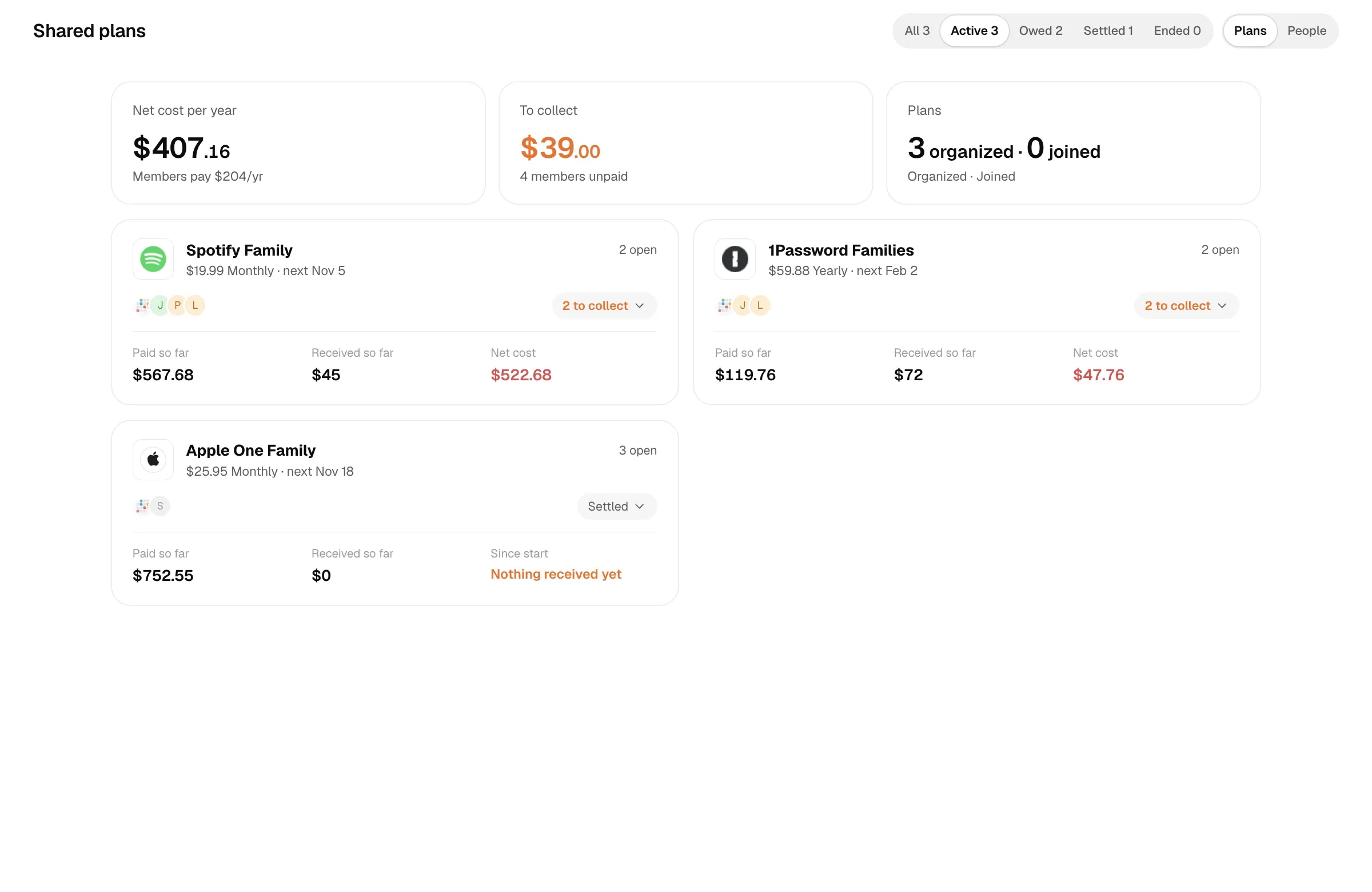This screenshot has height=892, width=1372.
Task: Click the organizer pixel avatar in Spotify Family
Action: (142, 305)
